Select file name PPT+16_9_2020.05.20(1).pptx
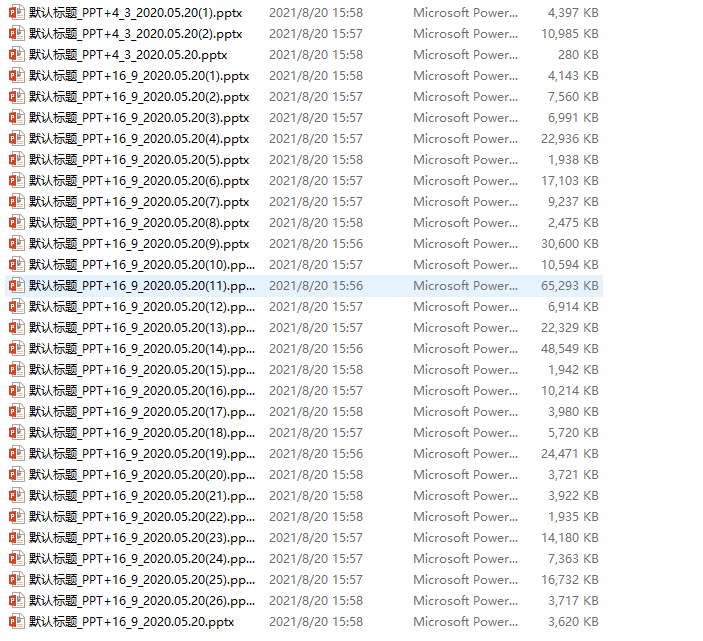The image size is (703, 641). [x=139, y=76]
